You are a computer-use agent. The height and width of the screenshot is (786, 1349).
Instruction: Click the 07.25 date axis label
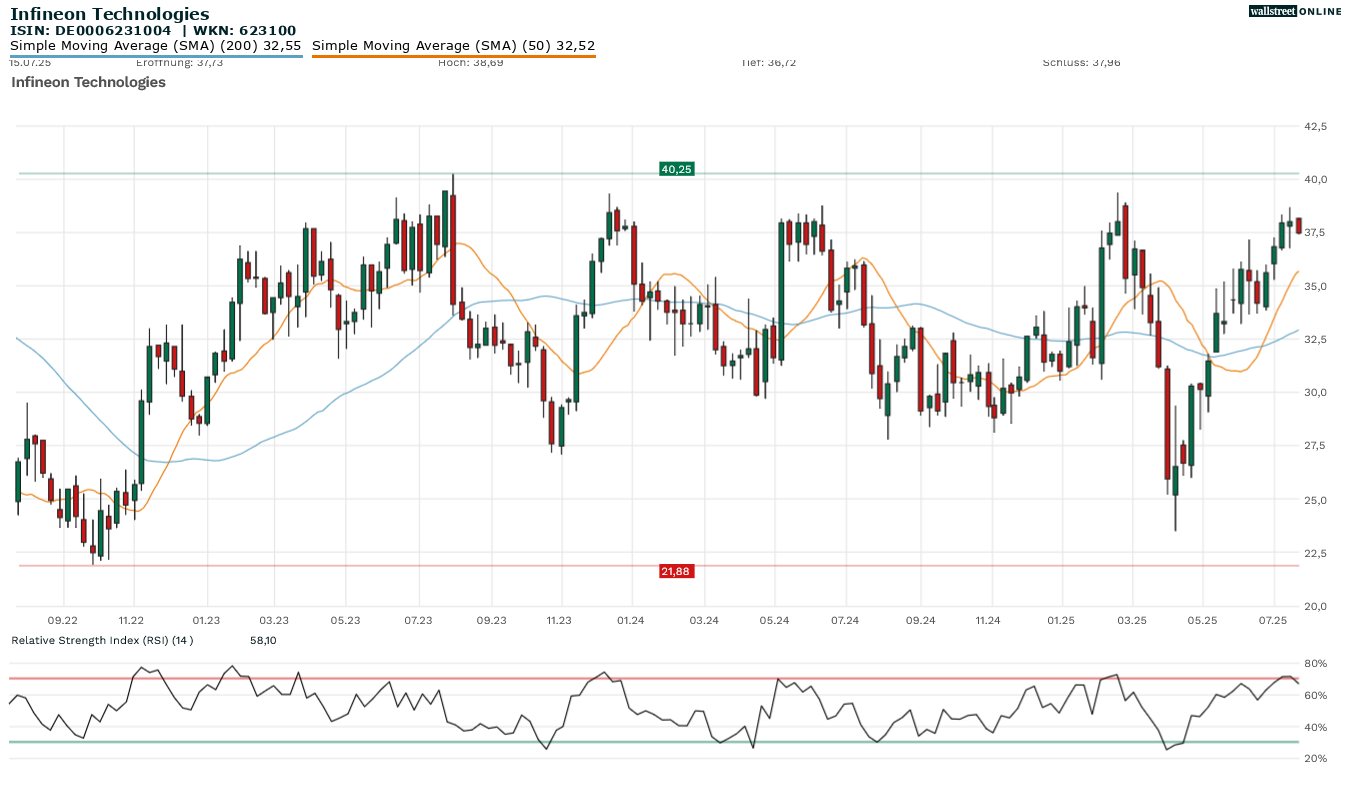[1273, 621]
